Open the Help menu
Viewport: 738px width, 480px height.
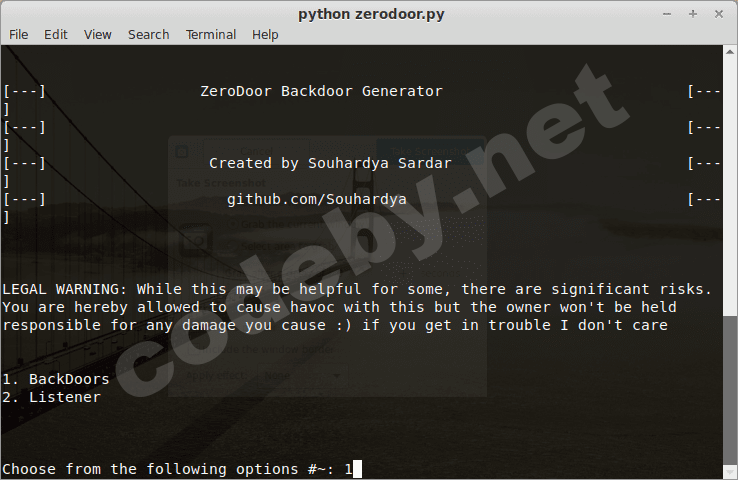(265, 35)
